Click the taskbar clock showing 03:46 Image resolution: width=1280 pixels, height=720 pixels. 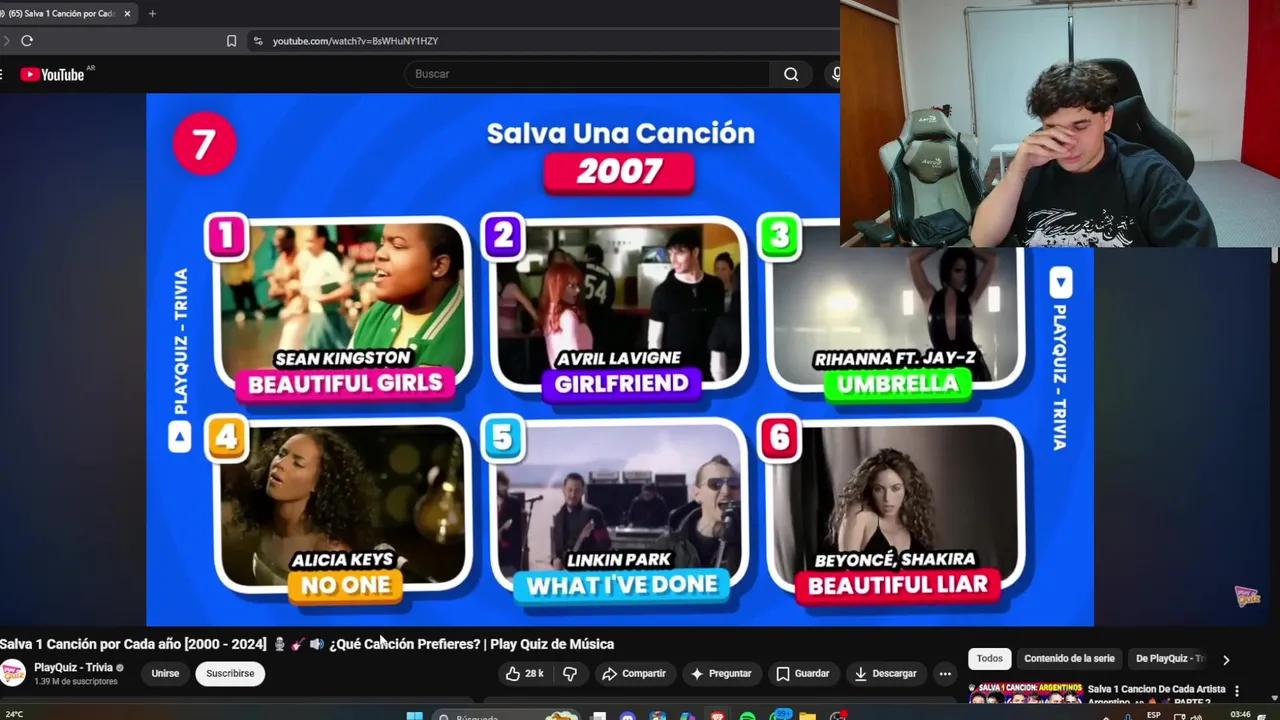point(1240,715)
